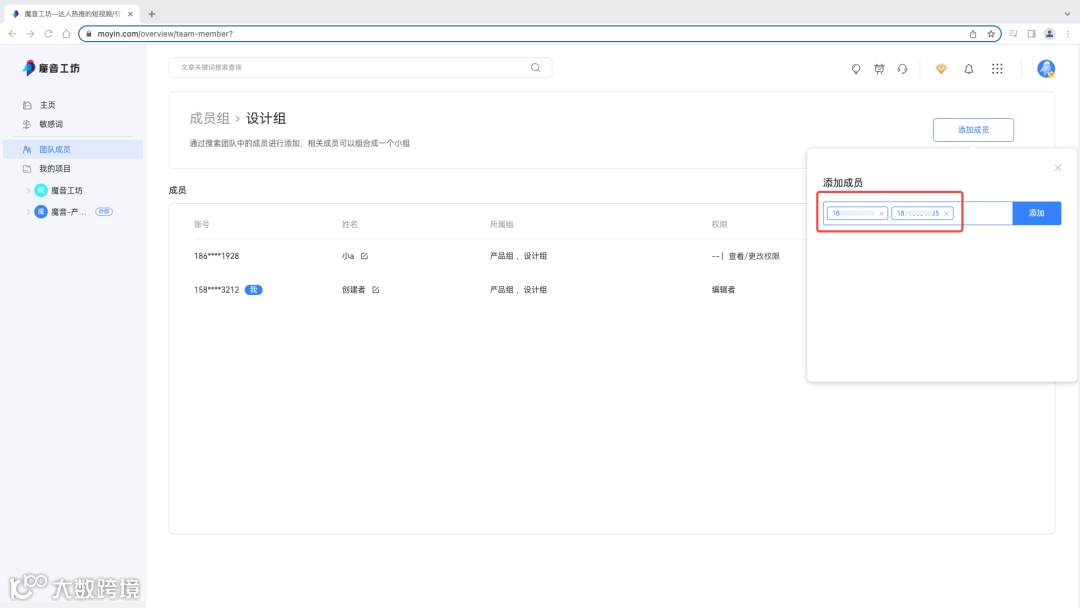Expand the 魔音-产... project tree item
Viewport: 1080px width, 608px height.
click(28, 212)
